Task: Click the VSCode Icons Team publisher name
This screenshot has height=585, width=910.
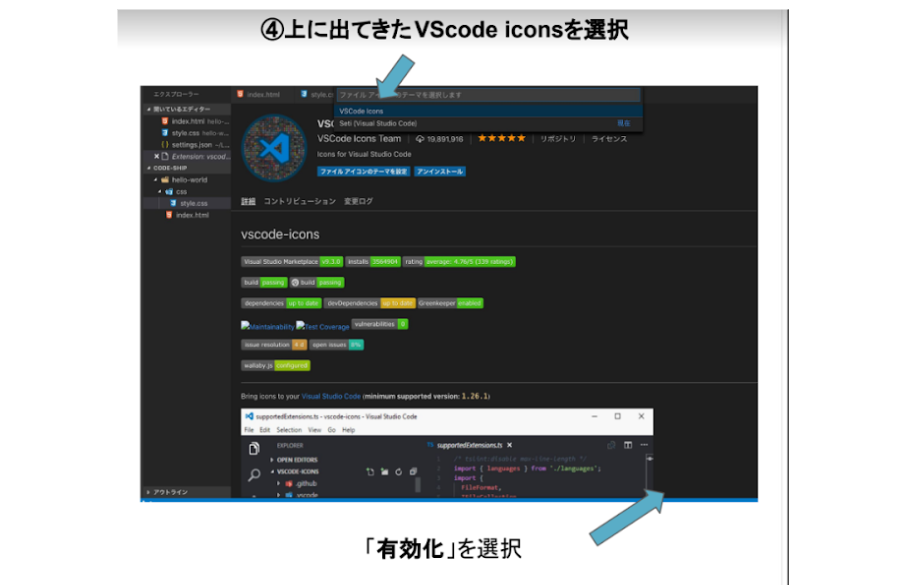Action: pos(359,139)
